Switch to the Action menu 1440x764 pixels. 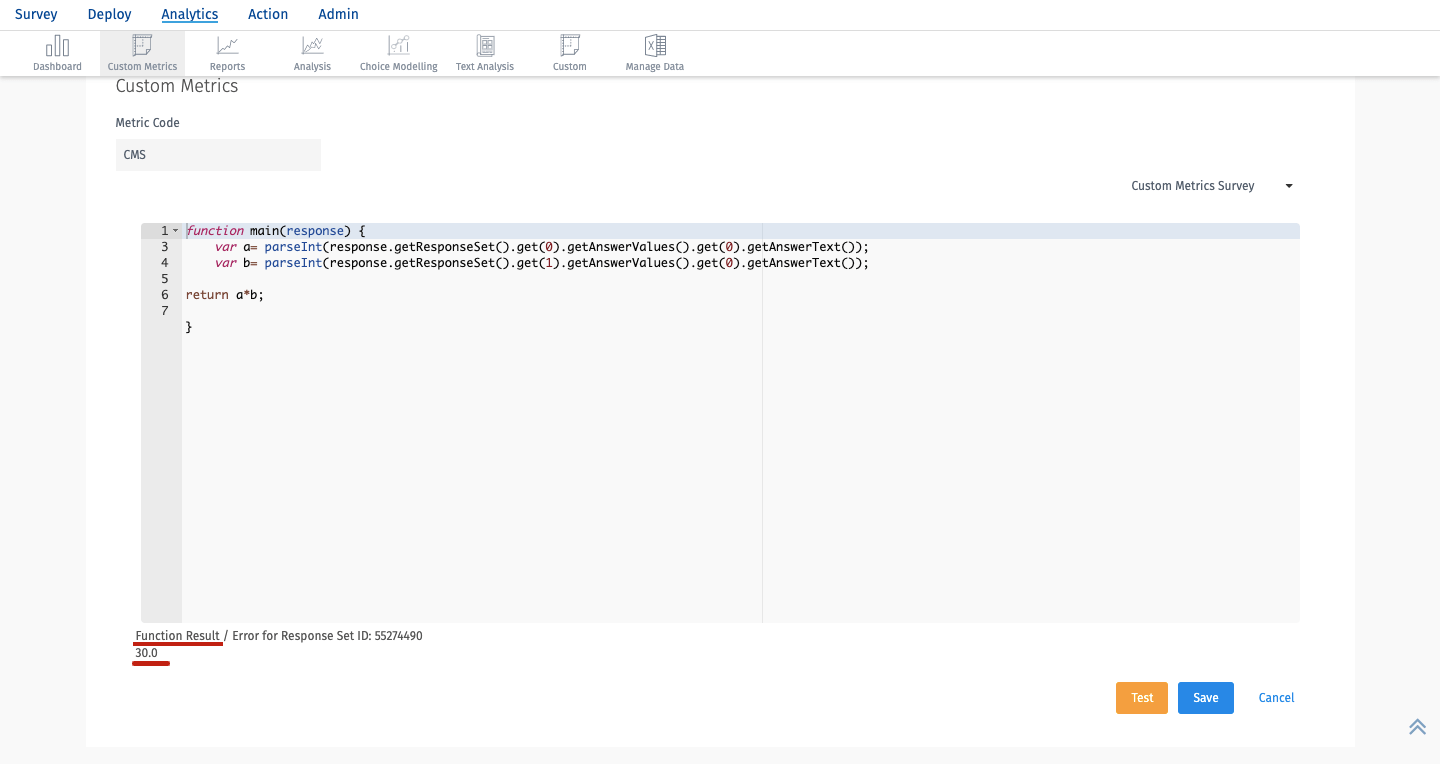268,14
